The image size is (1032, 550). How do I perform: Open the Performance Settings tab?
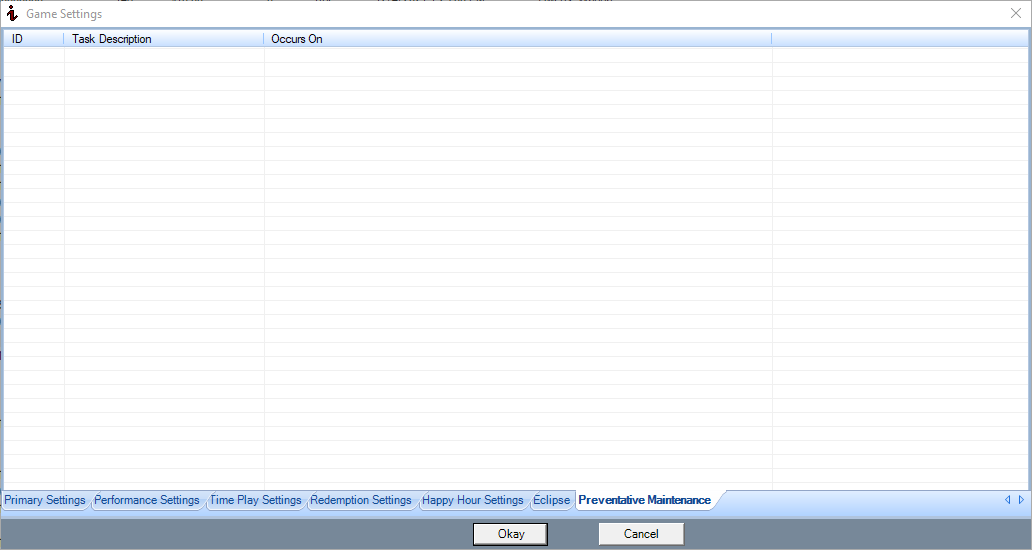point(147,500)
